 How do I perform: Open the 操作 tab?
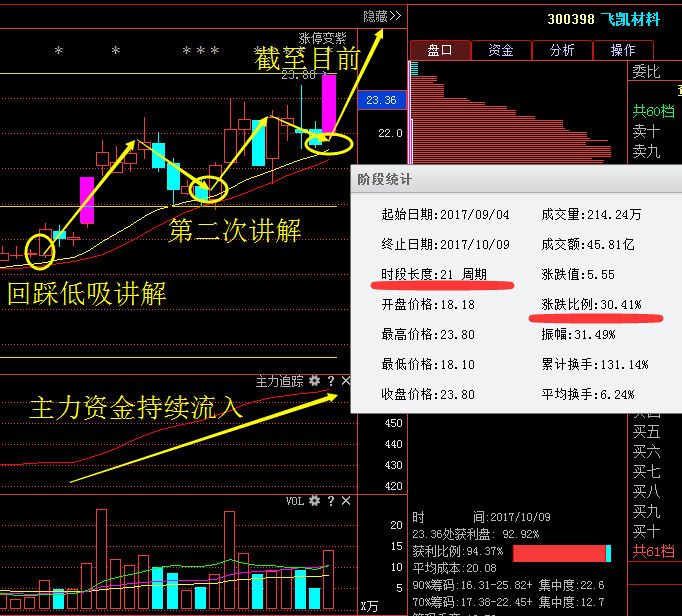click(623, 50)
